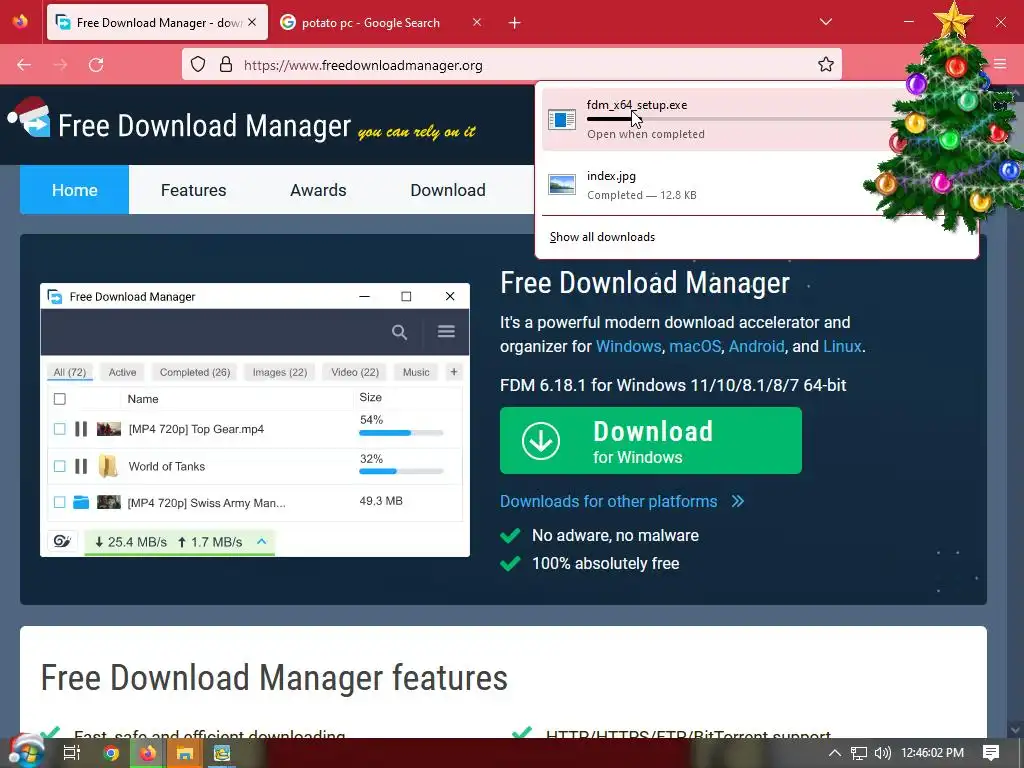Open the list all tabs chevron
This screenshot has height=768, width=1024.
[x=825, y=22]
